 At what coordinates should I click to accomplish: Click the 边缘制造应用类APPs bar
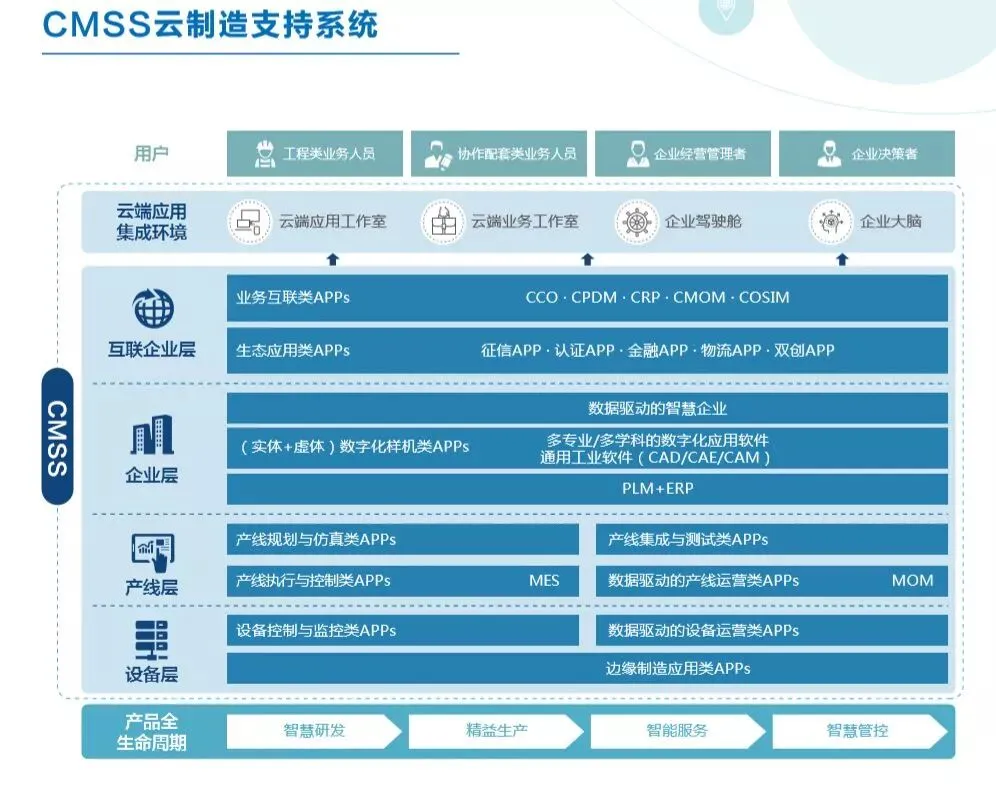coord(588,669)
